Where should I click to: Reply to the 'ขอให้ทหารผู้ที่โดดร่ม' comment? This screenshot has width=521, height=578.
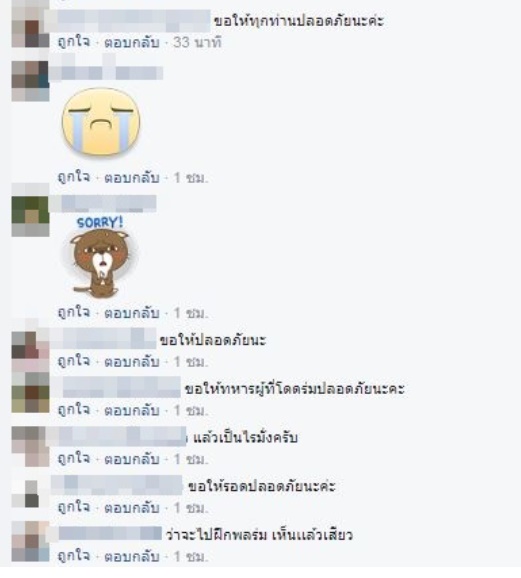(132, 410)
